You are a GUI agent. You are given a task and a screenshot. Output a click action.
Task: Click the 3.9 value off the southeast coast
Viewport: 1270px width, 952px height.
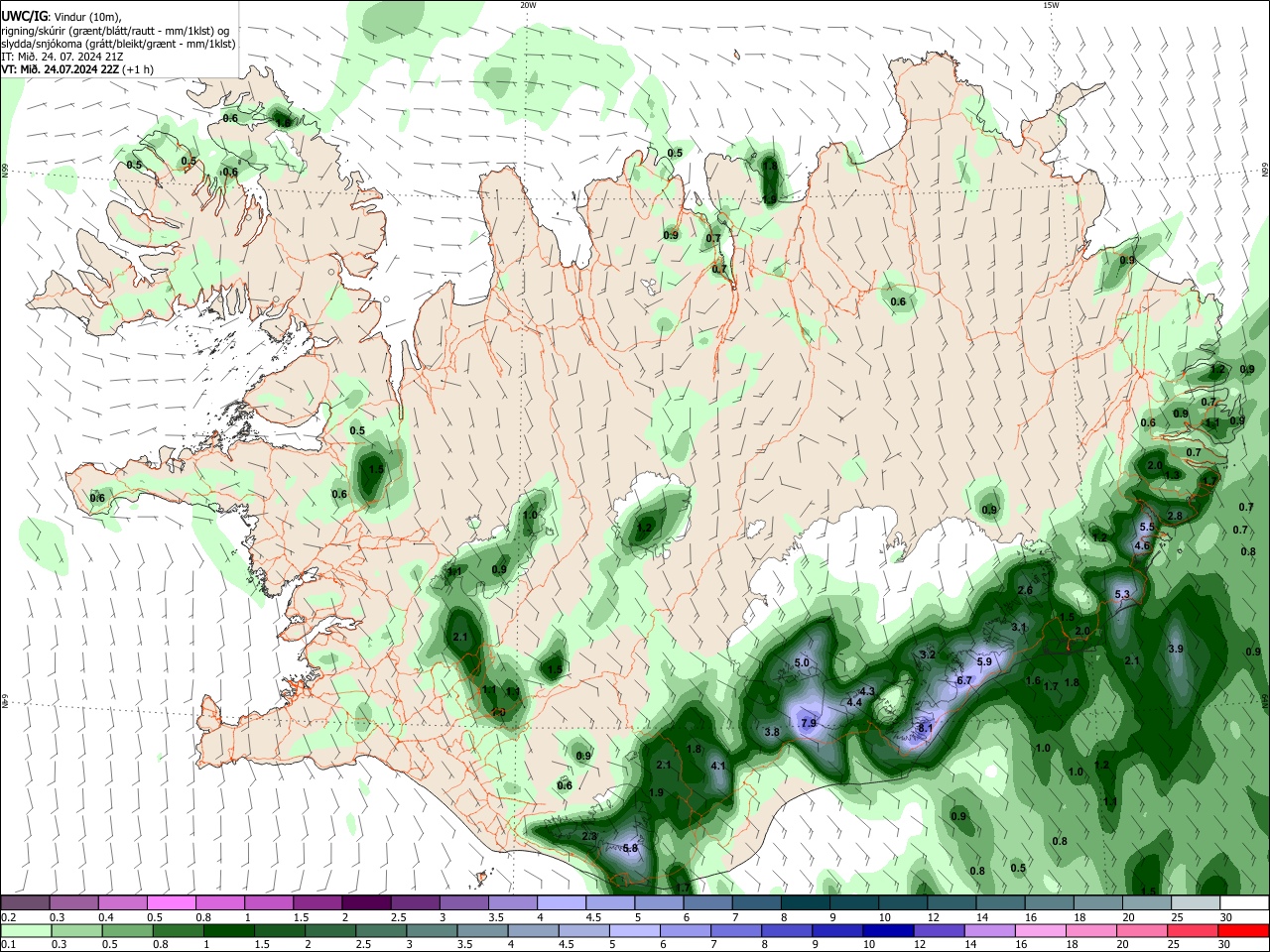click(1176, 649)
